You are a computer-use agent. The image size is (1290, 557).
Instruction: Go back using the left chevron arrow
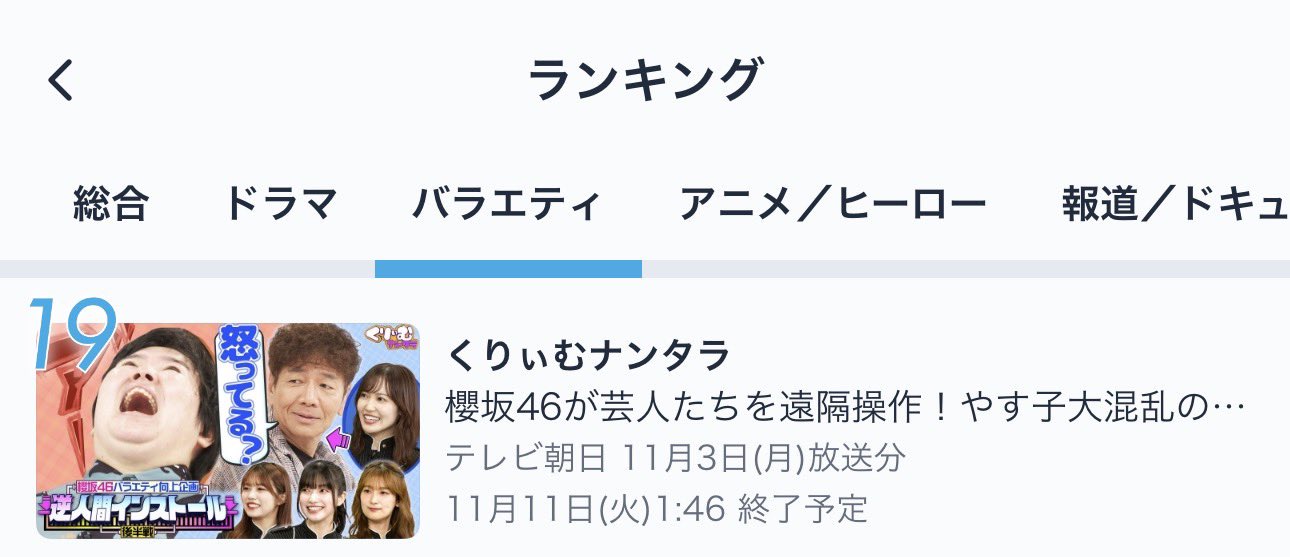point(61,80)
